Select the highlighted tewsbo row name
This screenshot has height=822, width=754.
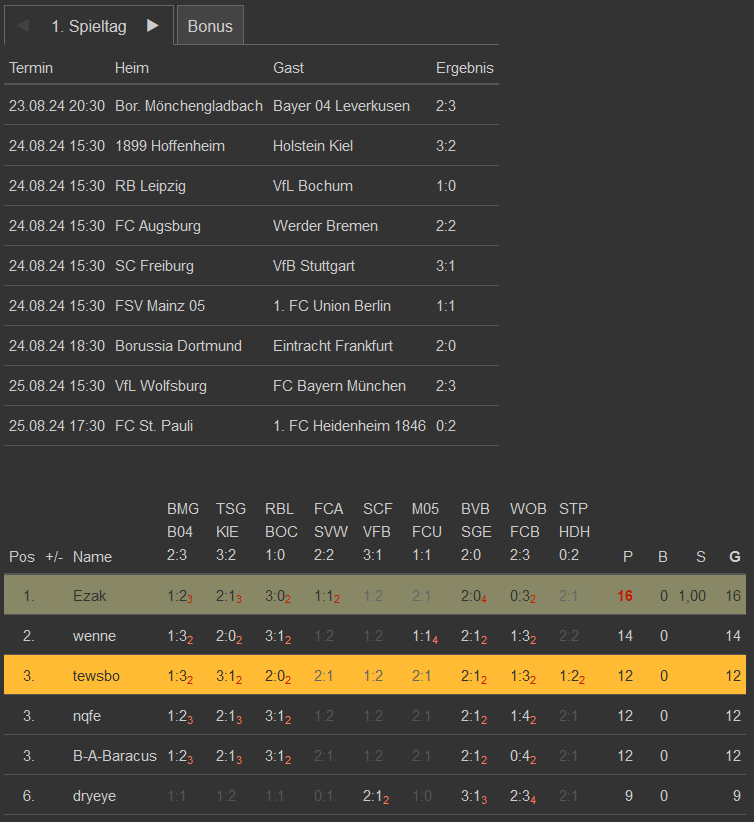(96, 676)
